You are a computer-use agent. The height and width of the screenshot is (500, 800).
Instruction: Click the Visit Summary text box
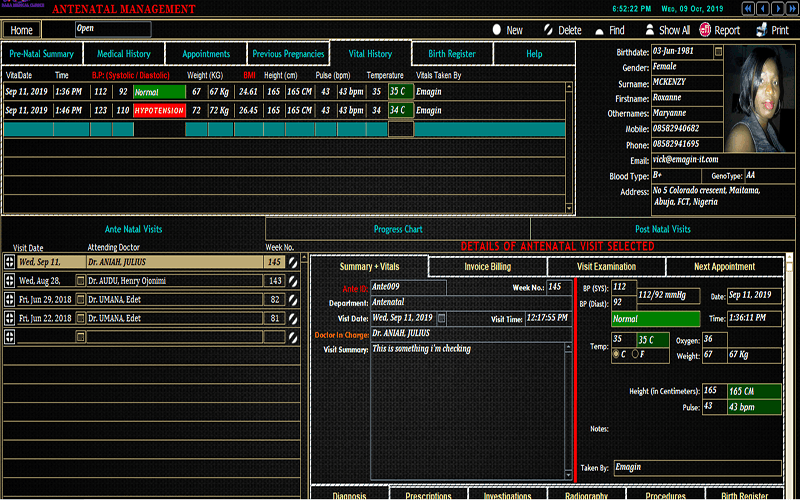click(x=468, y=400)
